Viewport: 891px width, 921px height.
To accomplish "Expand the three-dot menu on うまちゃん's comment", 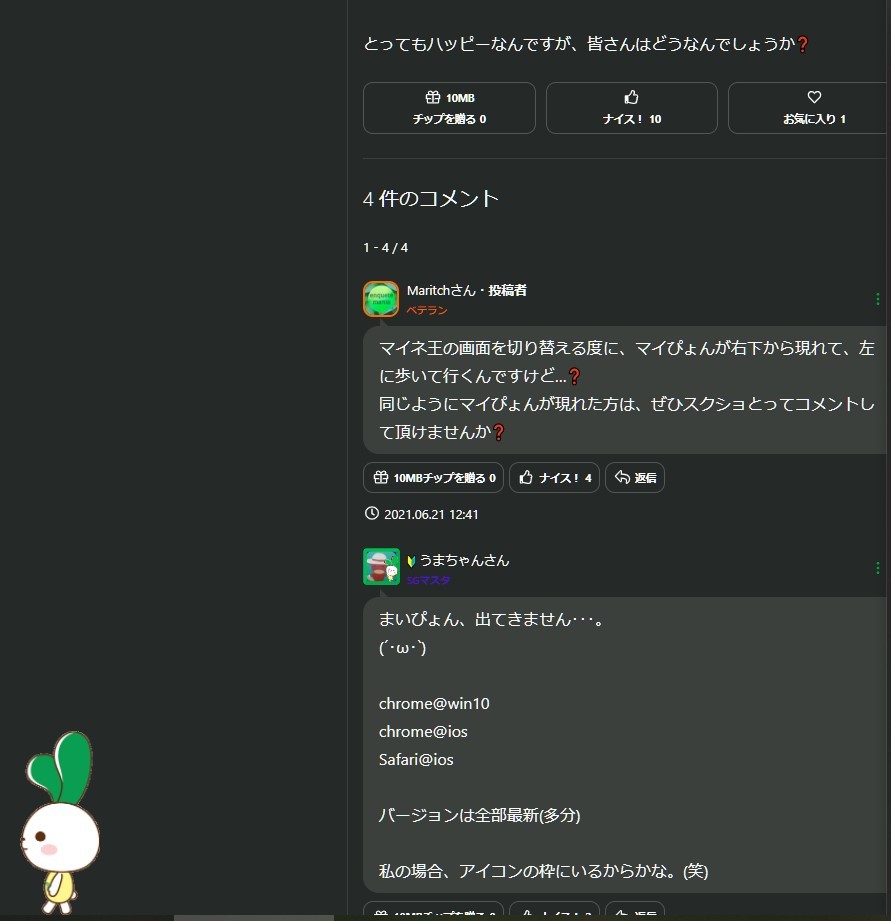I will click(877, 568).
